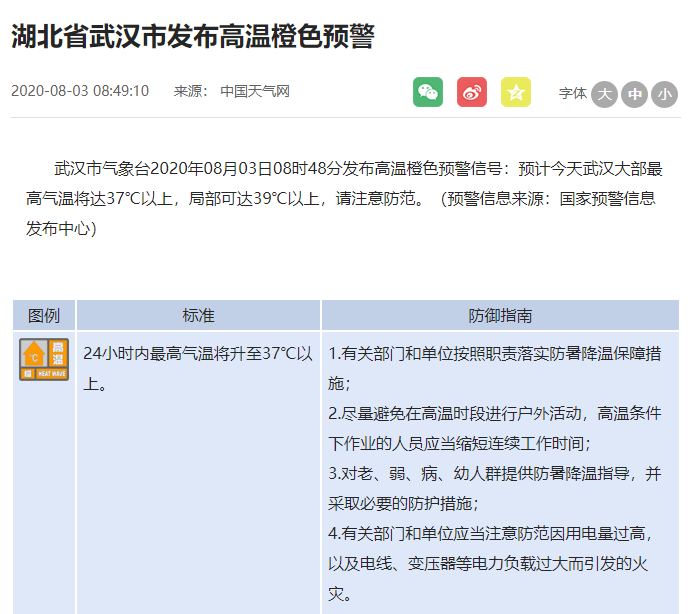Click the yellow star favorites icon

(516, 92)
